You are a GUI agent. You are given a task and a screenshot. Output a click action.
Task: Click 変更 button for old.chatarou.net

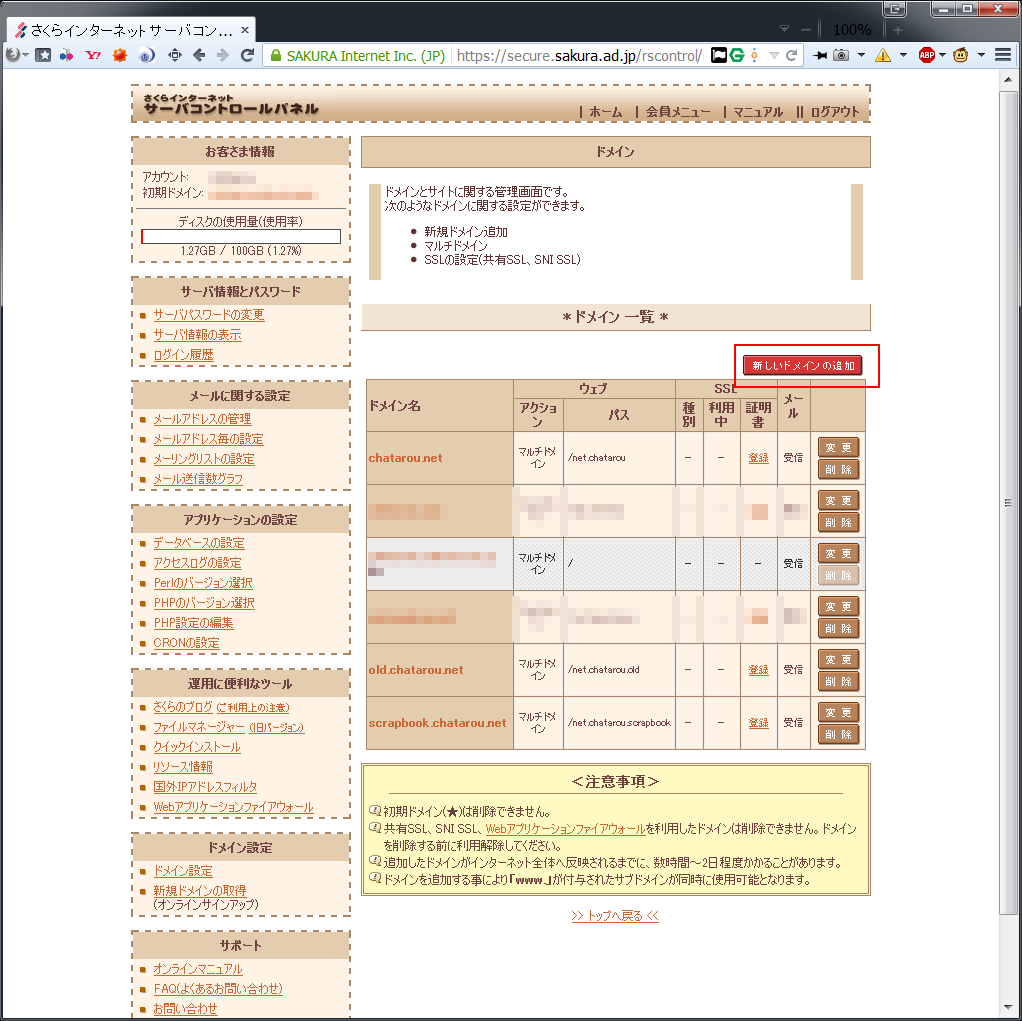pyautogui.click(x=838, y=660)
